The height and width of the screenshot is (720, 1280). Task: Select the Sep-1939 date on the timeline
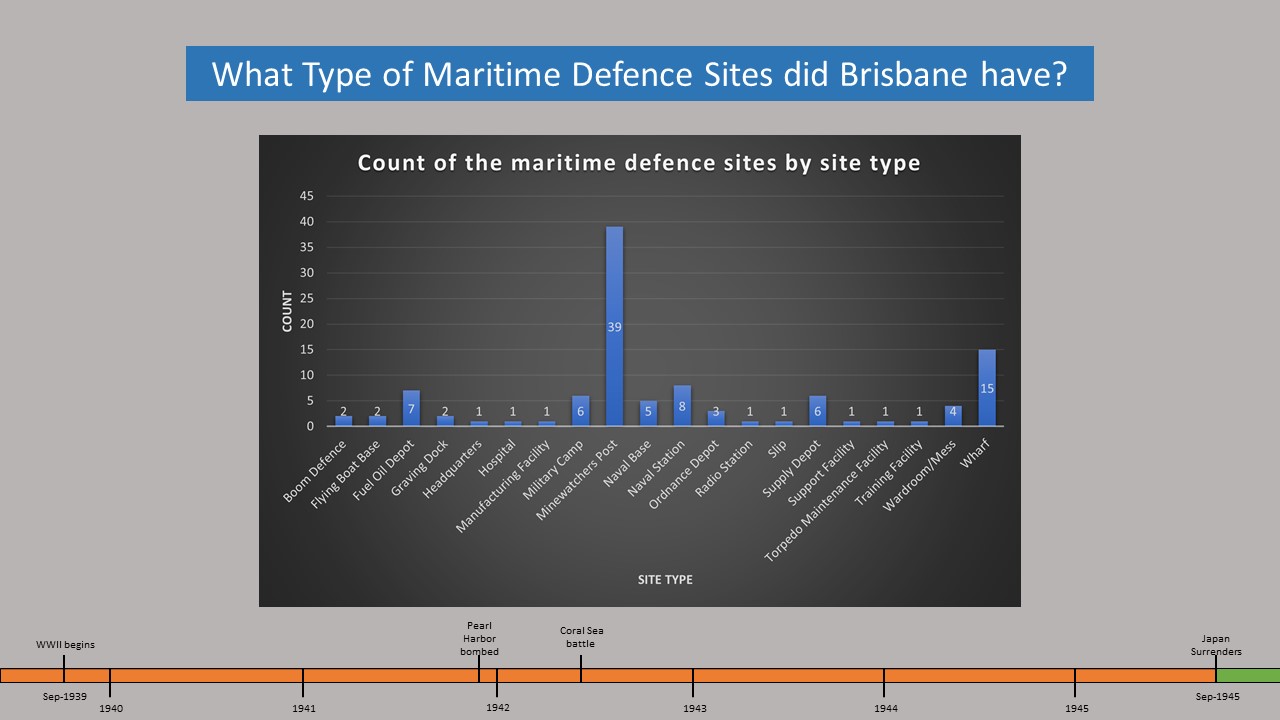[63, 696]
